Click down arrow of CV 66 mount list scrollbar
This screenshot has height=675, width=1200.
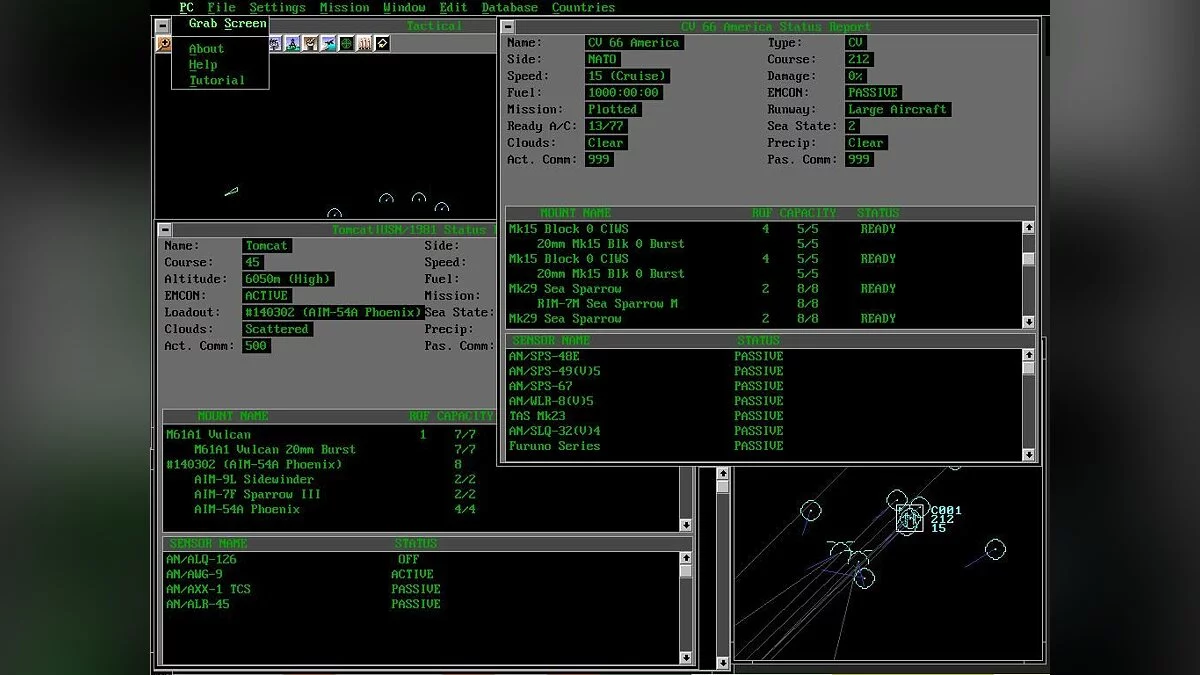tap(1029, 321)
